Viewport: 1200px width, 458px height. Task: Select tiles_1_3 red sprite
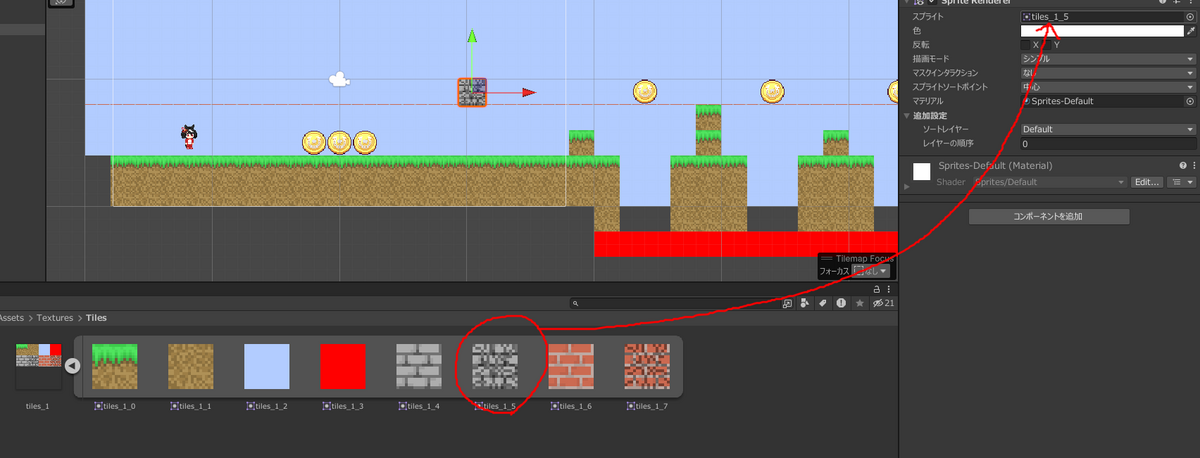(x=343, y=366)
